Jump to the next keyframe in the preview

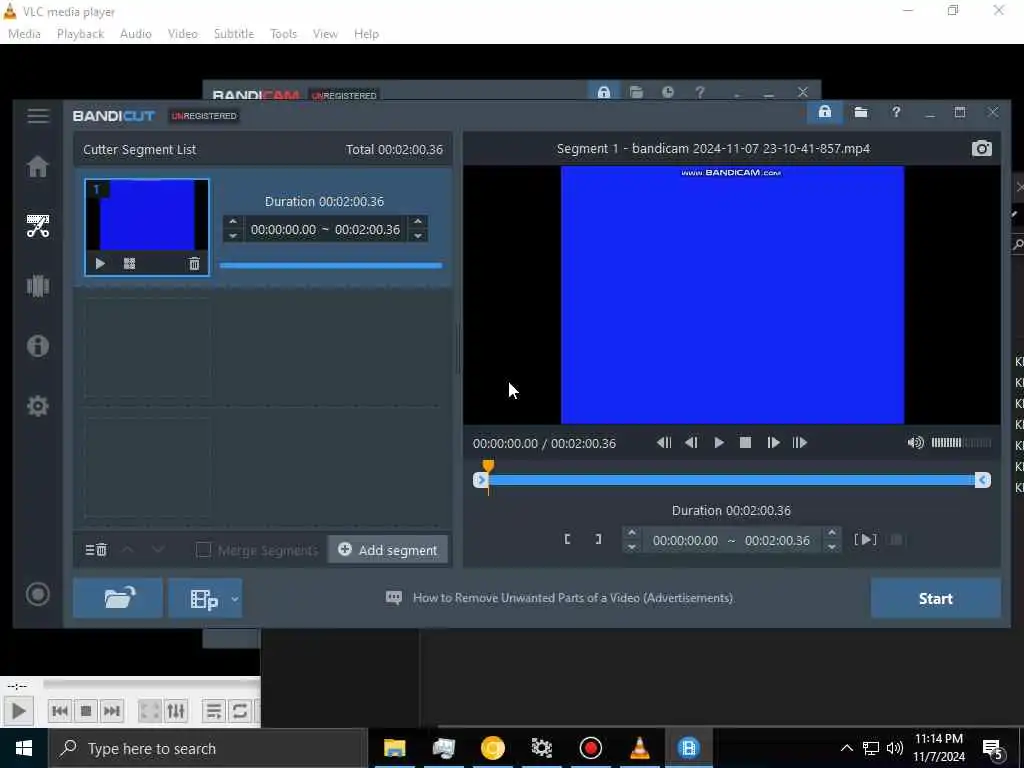tap(799, 443)
